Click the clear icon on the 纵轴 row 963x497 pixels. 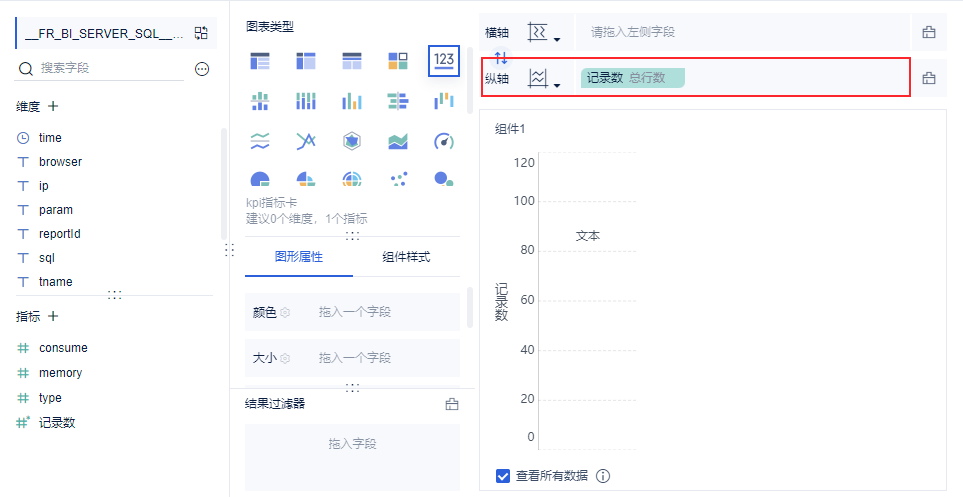pos(928,78)
